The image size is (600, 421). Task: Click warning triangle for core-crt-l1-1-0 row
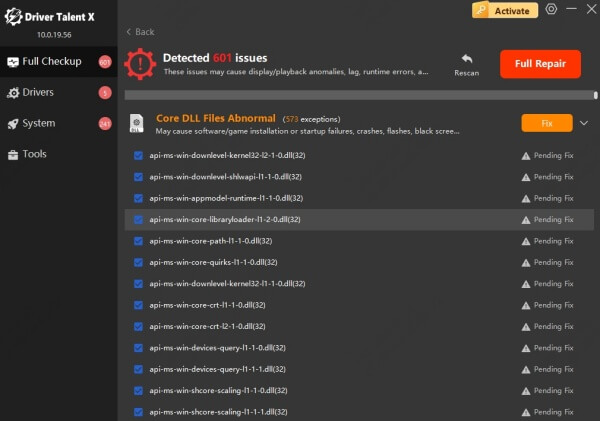pos(526,305)
